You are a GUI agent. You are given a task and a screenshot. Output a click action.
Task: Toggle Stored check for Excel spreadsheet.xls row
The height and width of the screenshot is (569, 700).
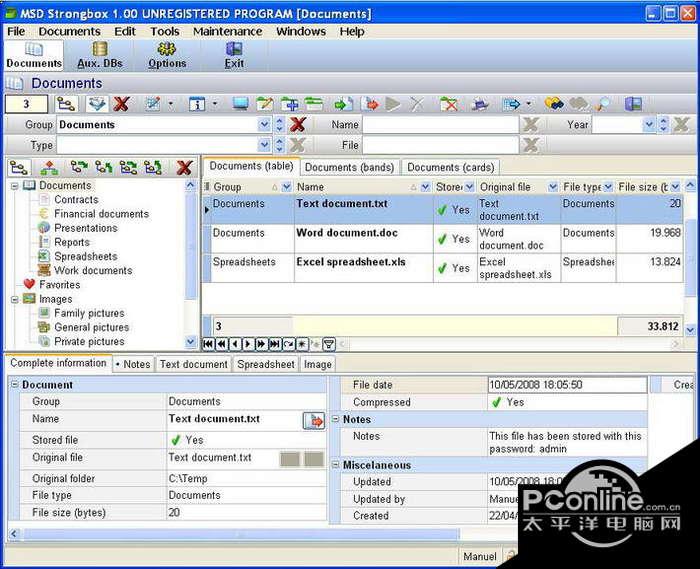coord(442,269)
